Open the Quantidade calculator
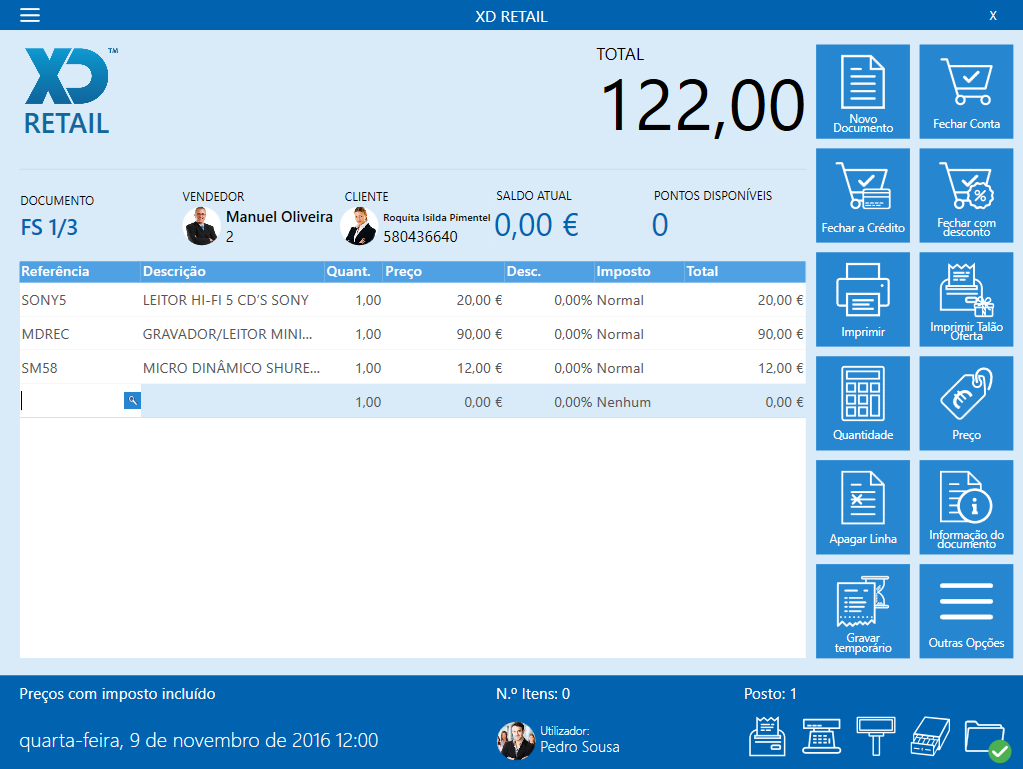Viewport: 1023px width, 769px height. tap(863, 403)
